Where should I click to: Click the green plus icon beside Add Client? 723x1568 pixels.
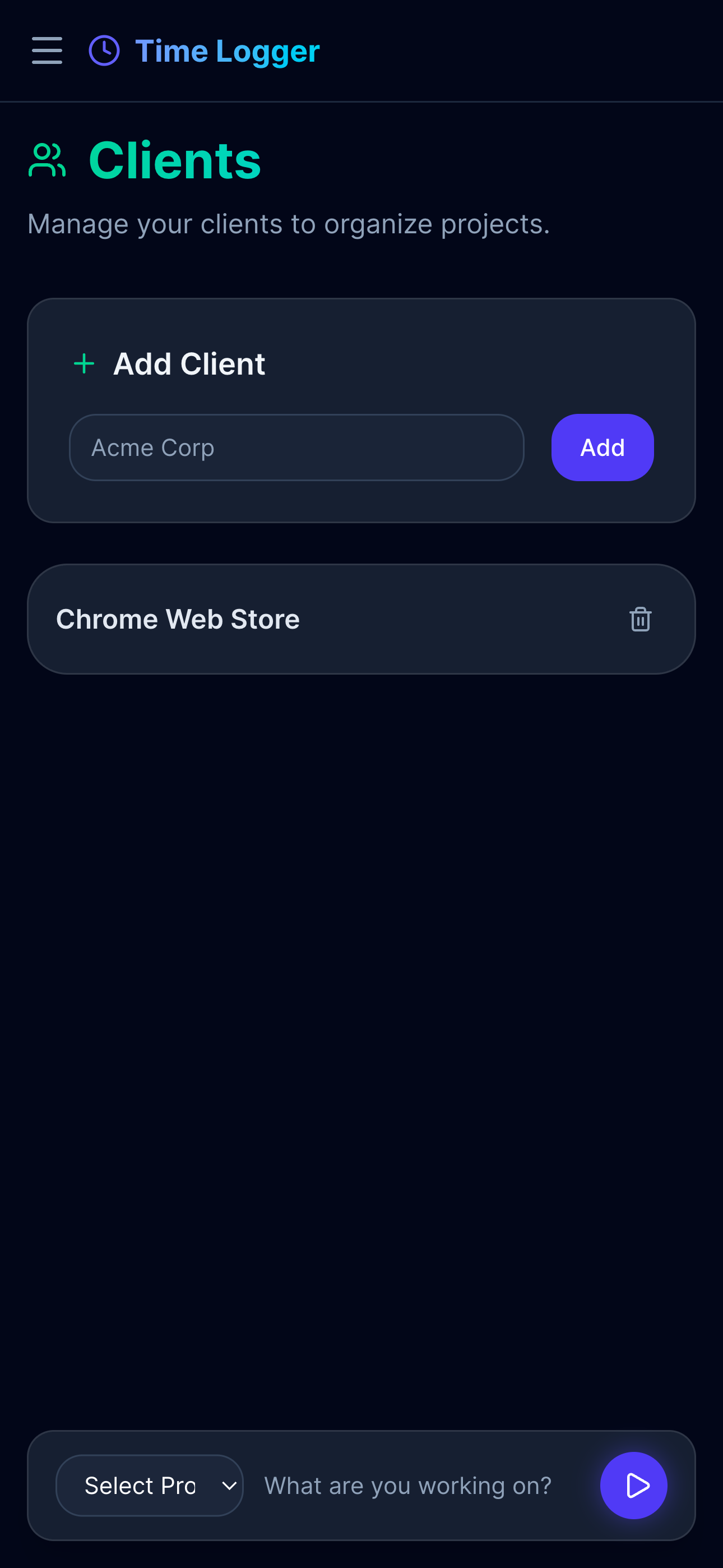[x=84, y=364]
